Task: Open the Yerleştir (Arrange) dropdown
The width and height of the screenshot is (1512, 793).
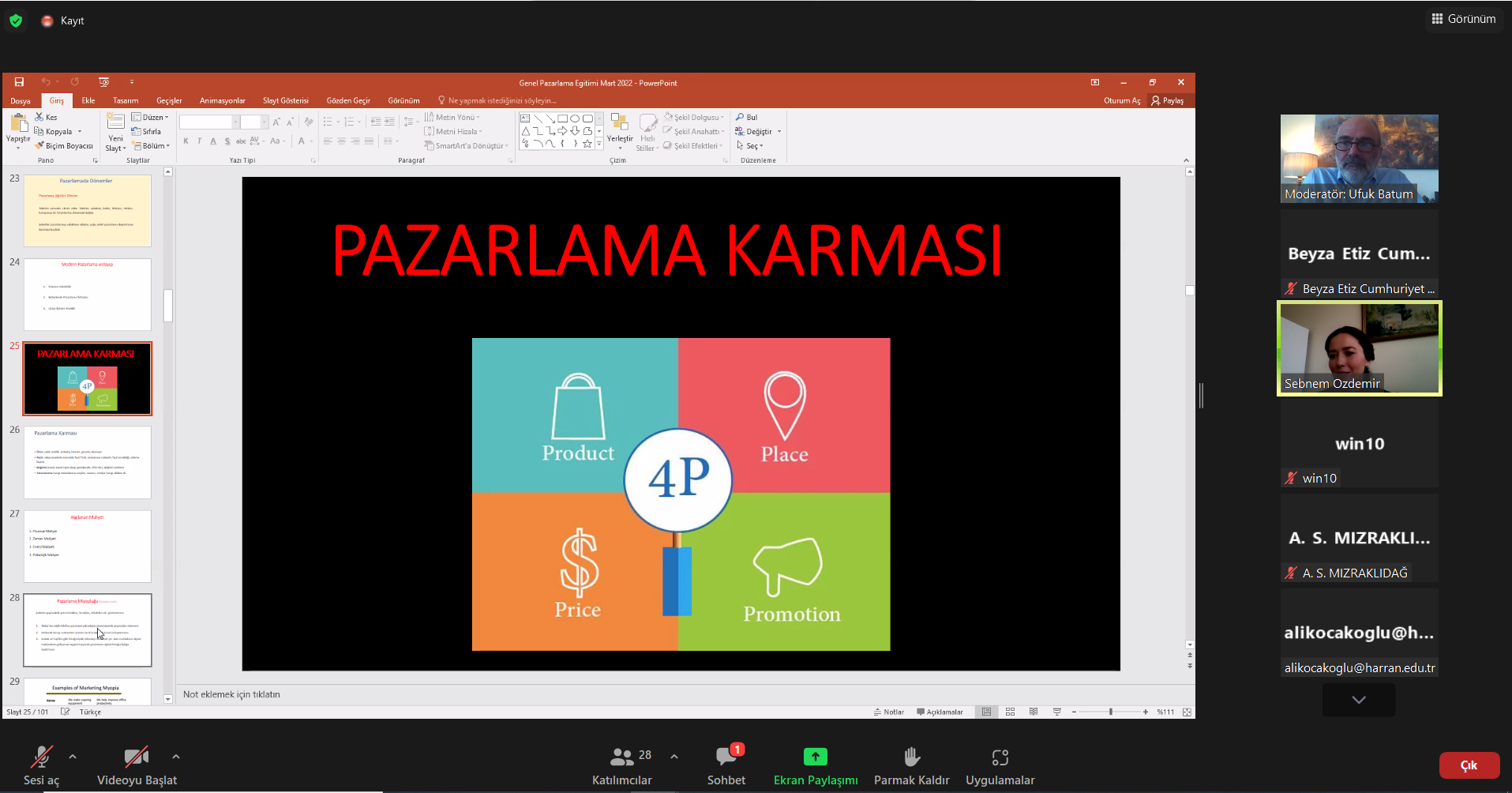Action: click(620, 132)
